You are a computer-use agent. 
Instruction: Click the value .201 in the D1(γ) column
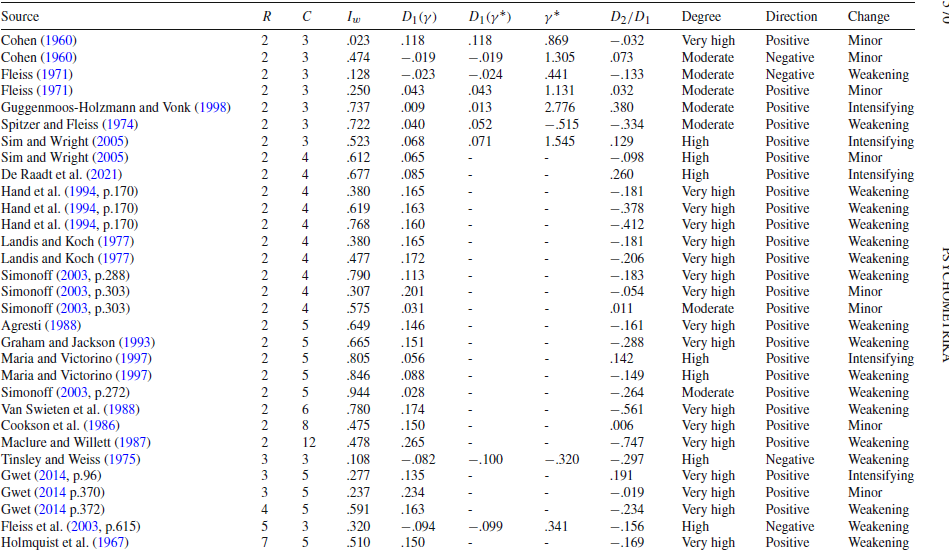[413, 292]
